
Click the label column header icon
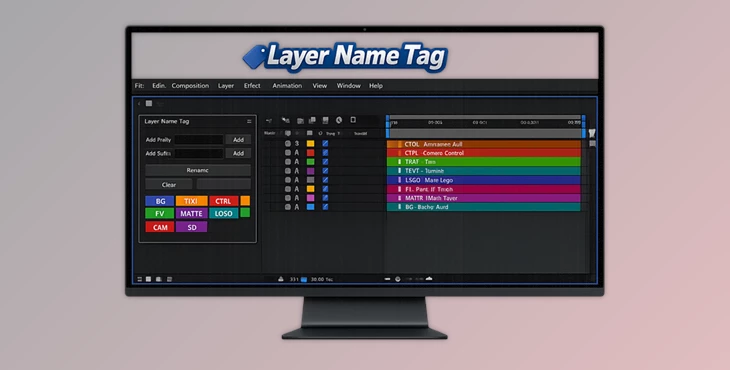coord(310,134)
